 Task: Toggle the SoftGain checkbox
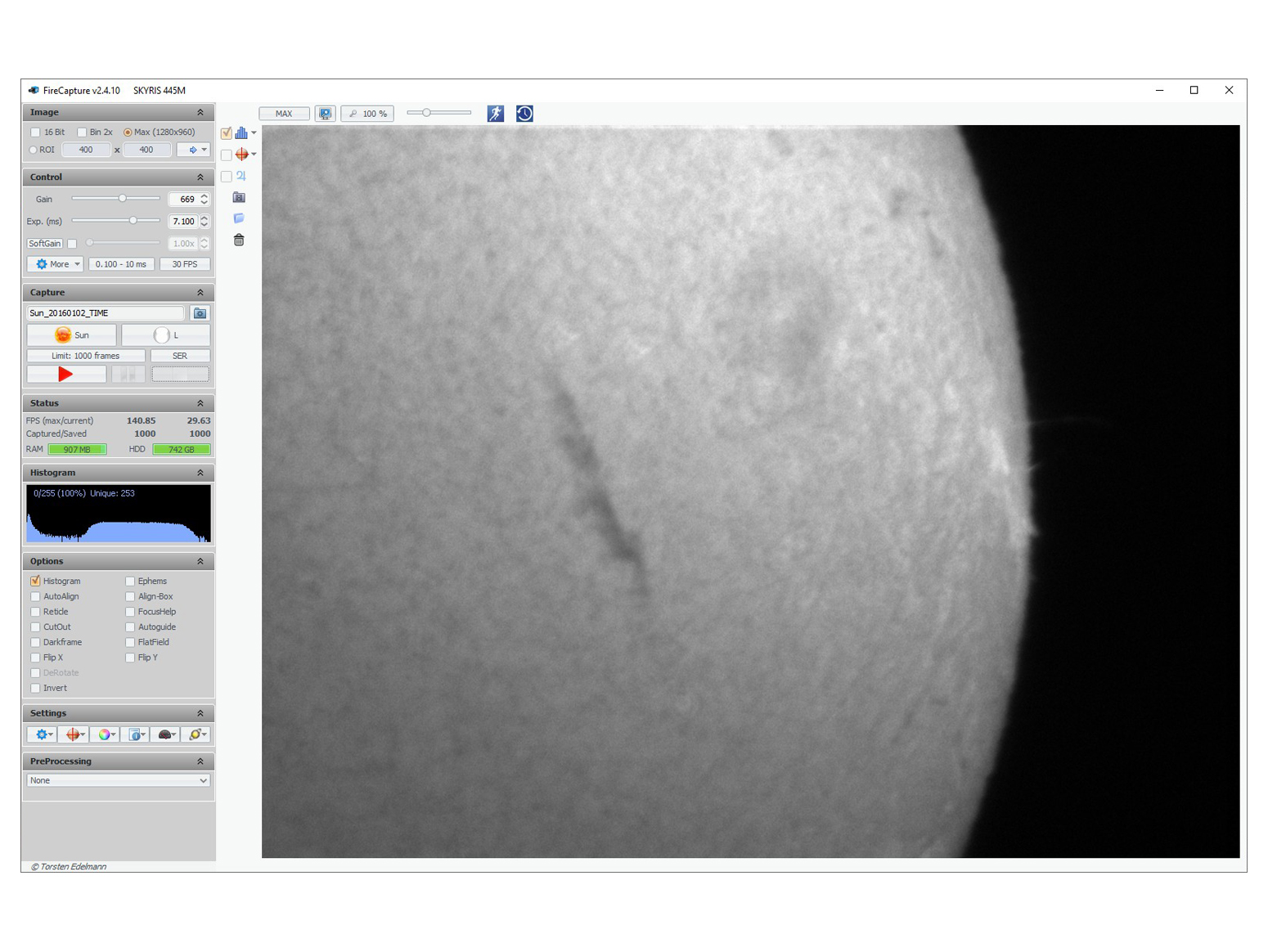[x=72, y=244]
